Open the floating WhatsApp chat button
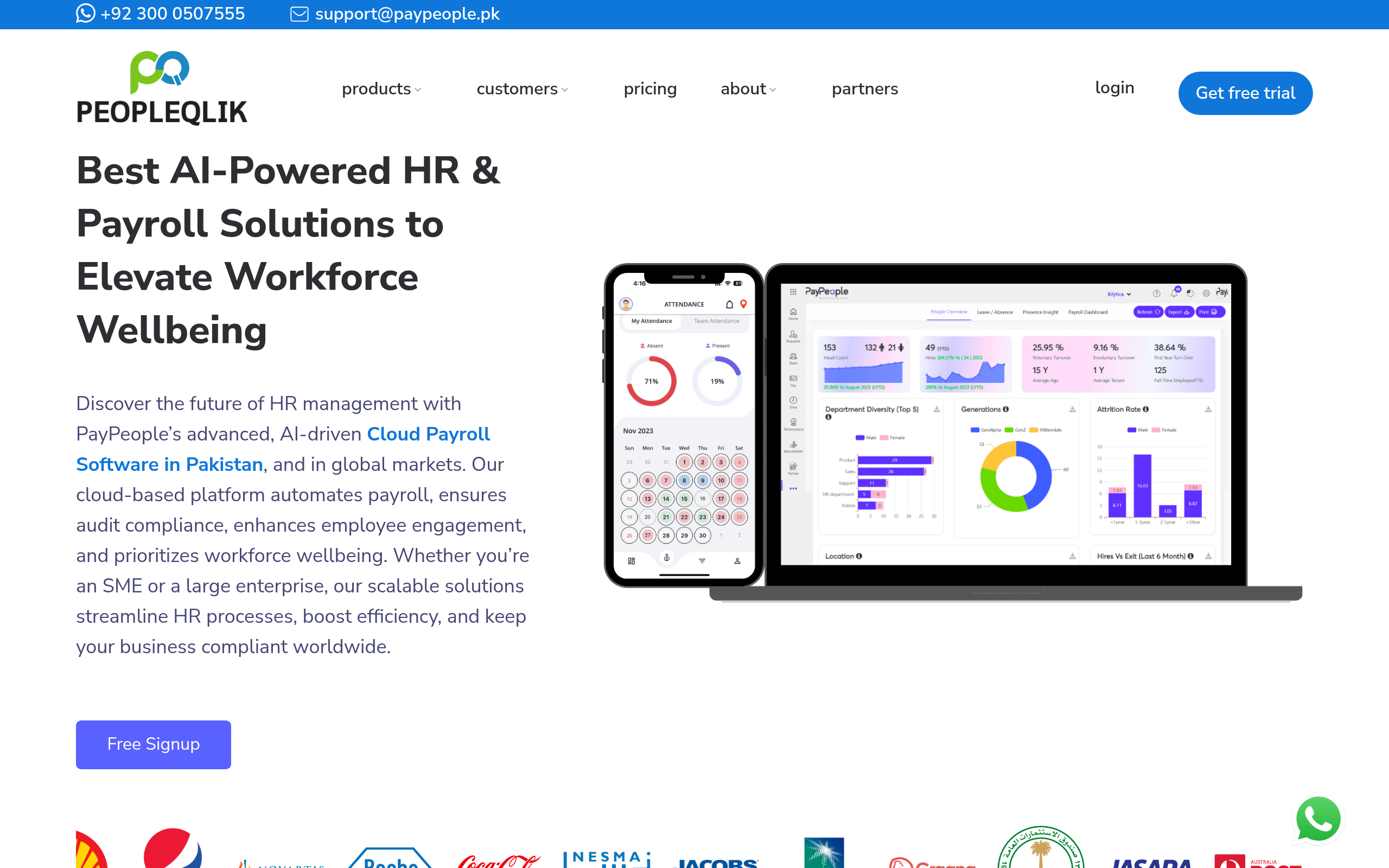Screen dimensions: 1389x868 coord(1318,819)
